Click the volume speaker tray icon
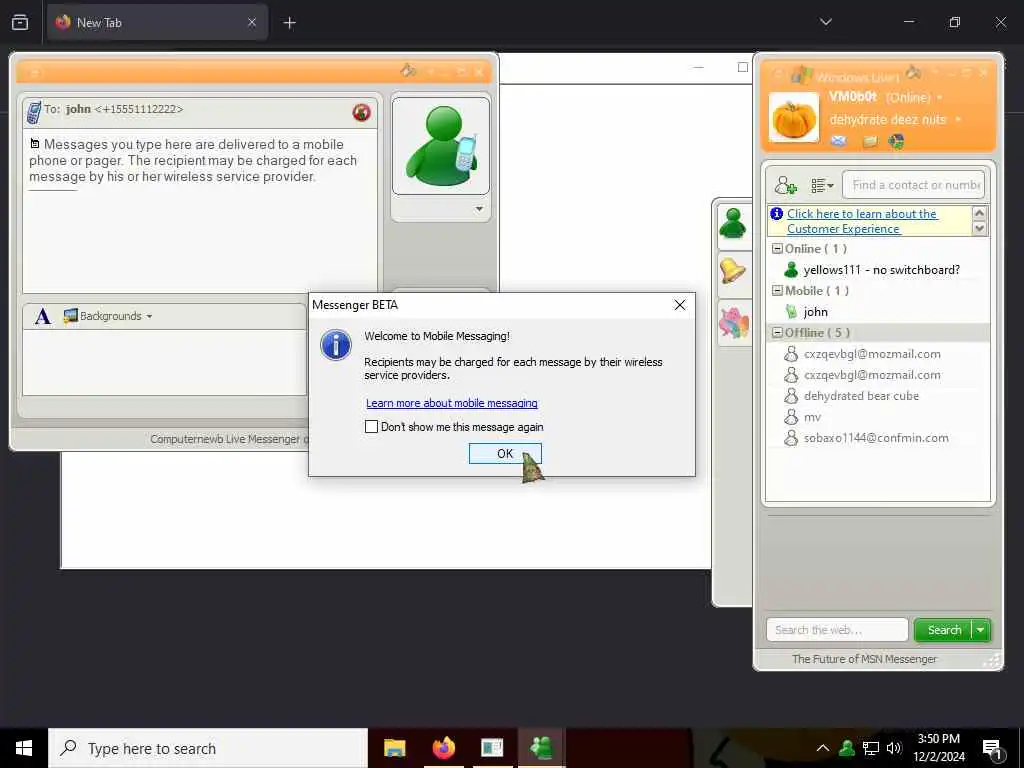 coord(893,748)
